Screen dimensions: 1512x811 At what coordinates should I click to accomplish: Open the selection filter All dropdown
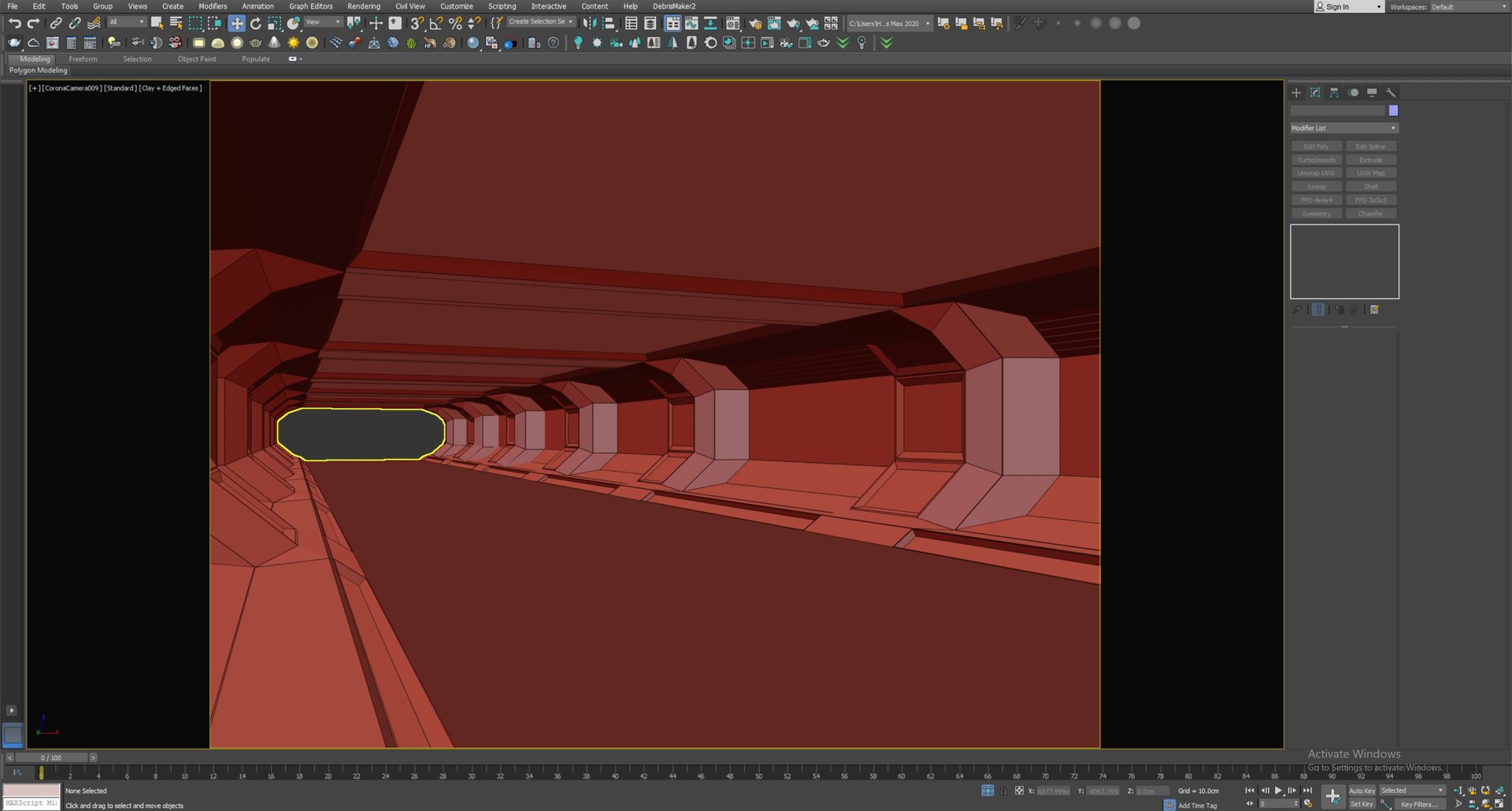tap(127, 22)
